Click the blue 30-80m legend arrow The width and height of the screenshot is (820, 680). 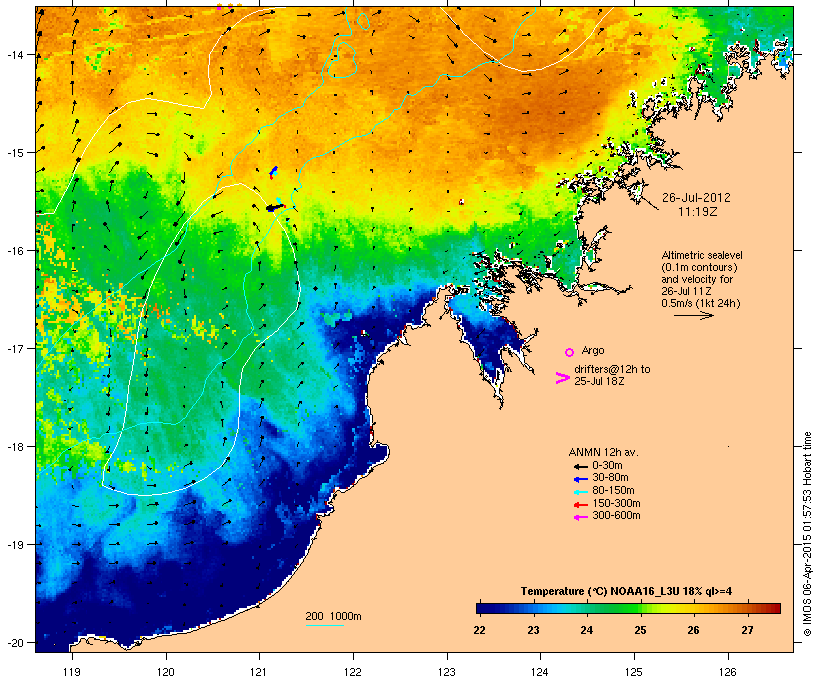580,479
